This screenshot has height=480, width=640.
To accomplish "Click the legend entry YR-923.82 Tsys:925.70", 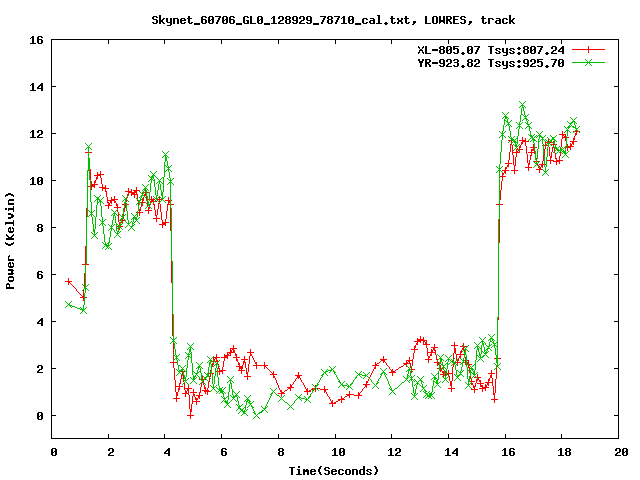I will point(491,63).
